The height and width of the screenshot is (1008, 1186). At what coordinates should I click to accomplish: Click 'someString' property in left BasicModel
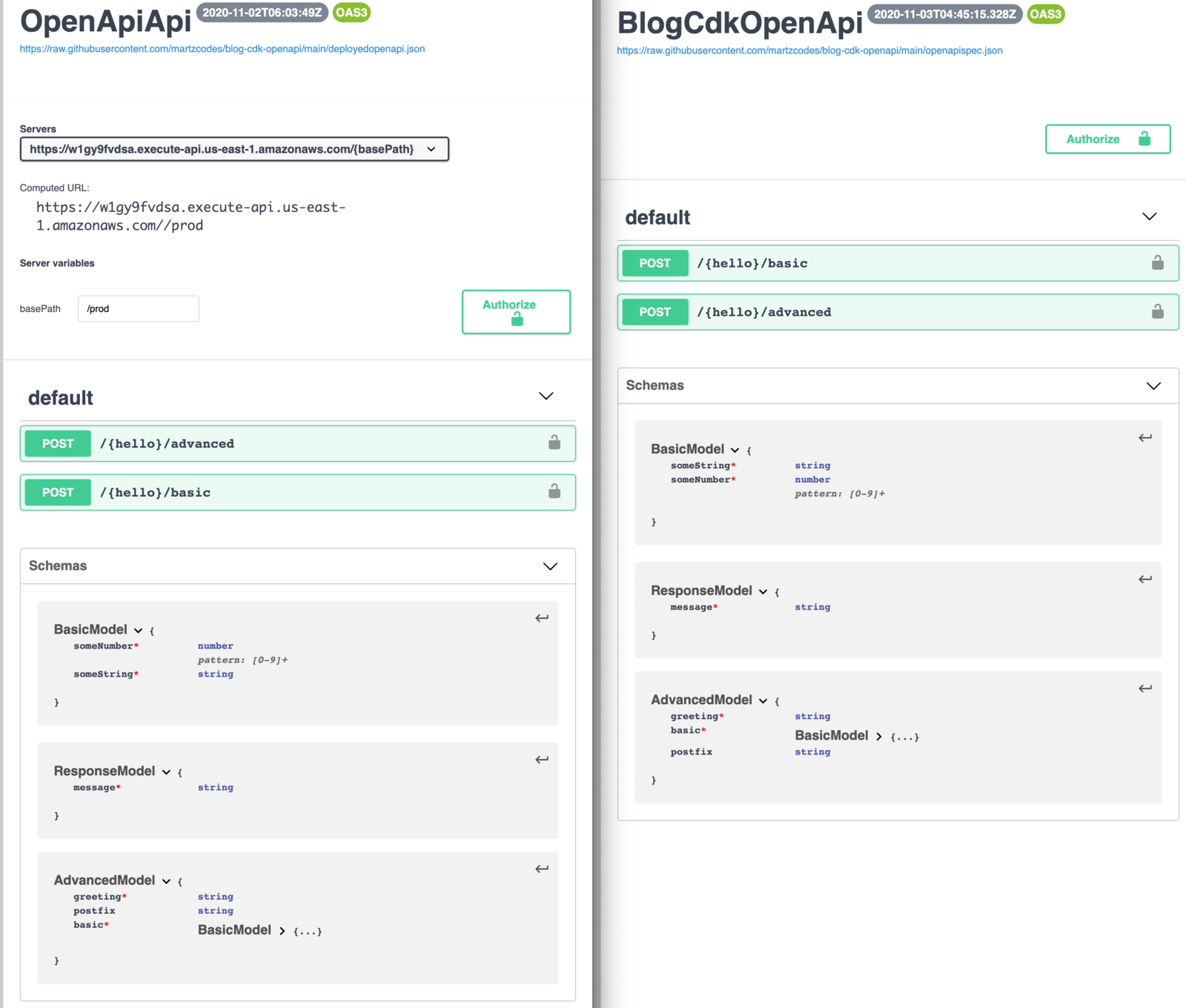click(x=106, y=674)
